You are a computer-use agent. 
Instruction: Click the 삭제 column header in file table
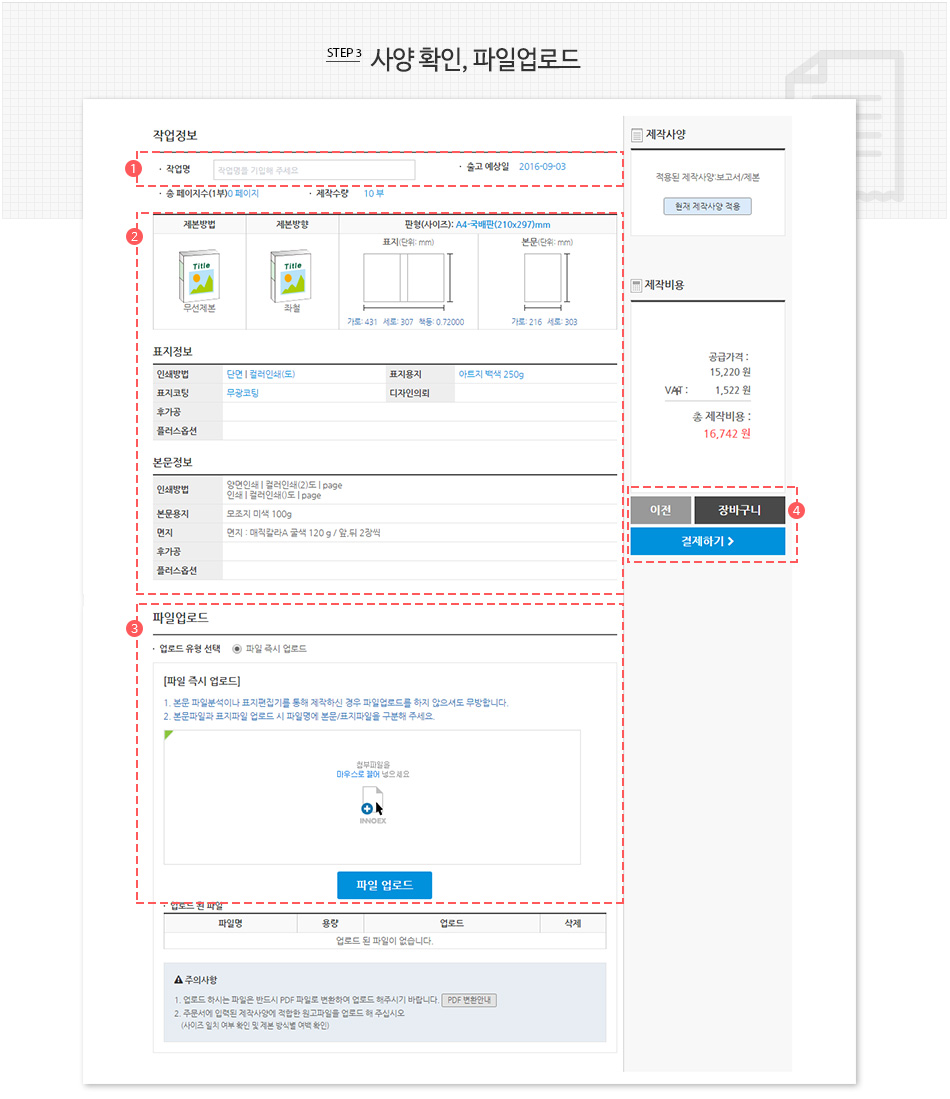pos(572,923)
